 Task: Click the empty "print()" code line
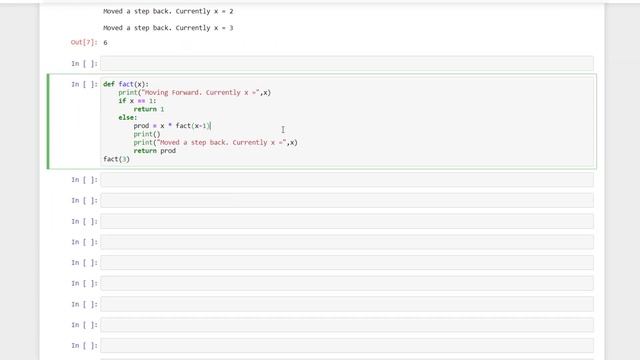147,134
